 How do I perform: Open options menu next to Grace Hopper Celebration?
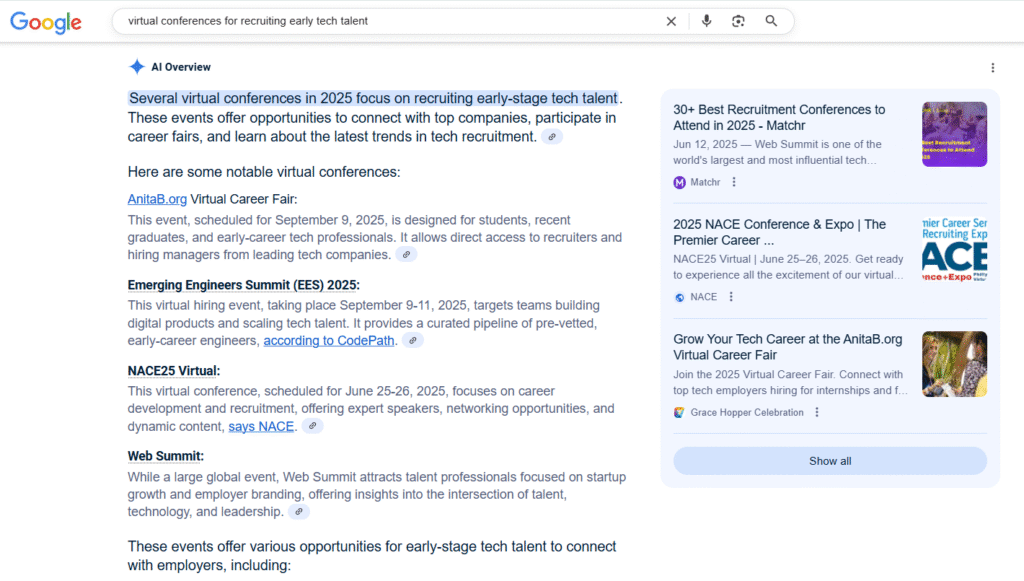tap(817, 411)
